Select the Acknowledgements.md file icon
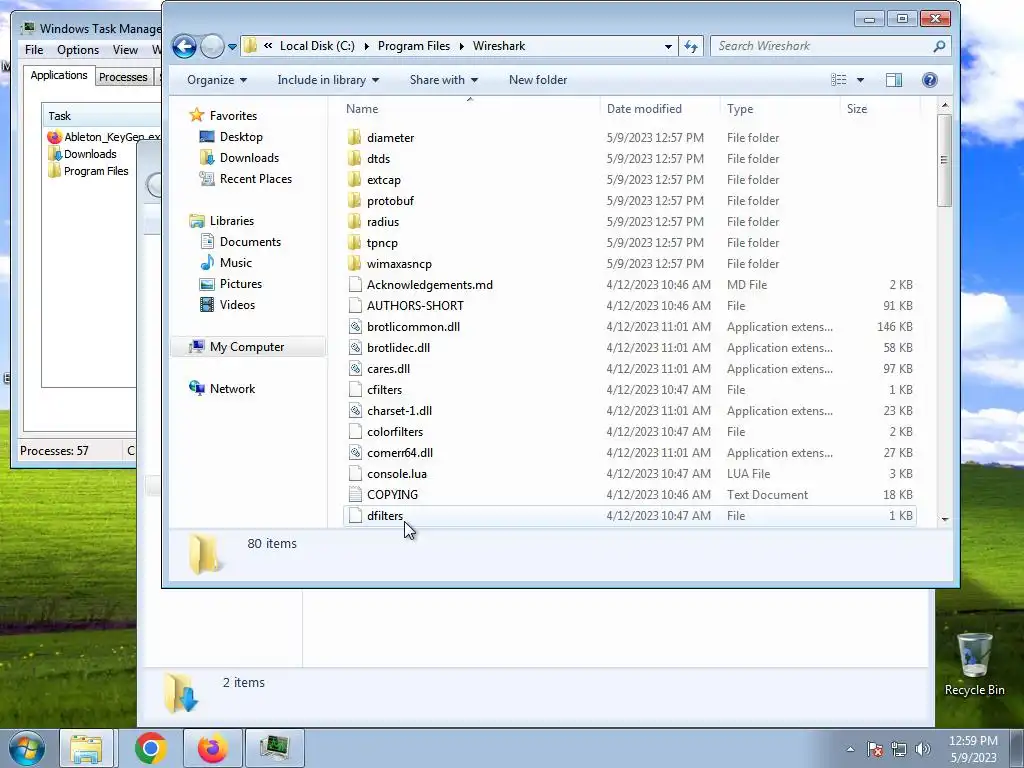Viewport: 1024px width, 768px height. (x=355, y=285)
